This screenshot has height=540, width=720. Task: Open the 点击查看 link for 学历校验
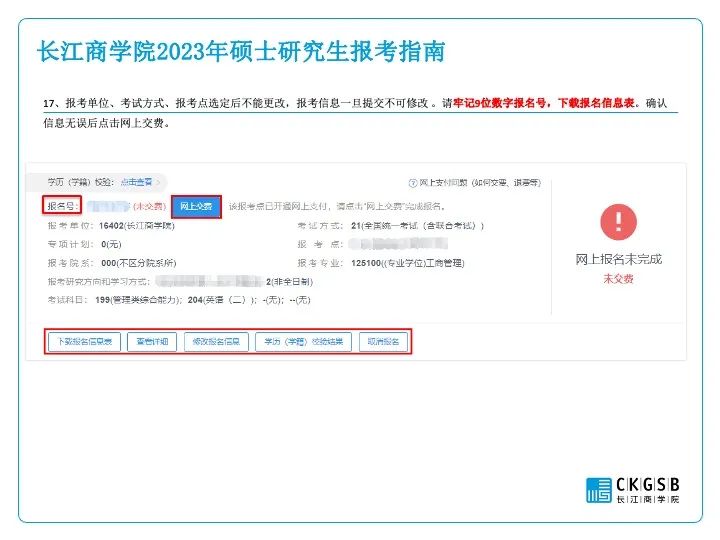[136, 182]
